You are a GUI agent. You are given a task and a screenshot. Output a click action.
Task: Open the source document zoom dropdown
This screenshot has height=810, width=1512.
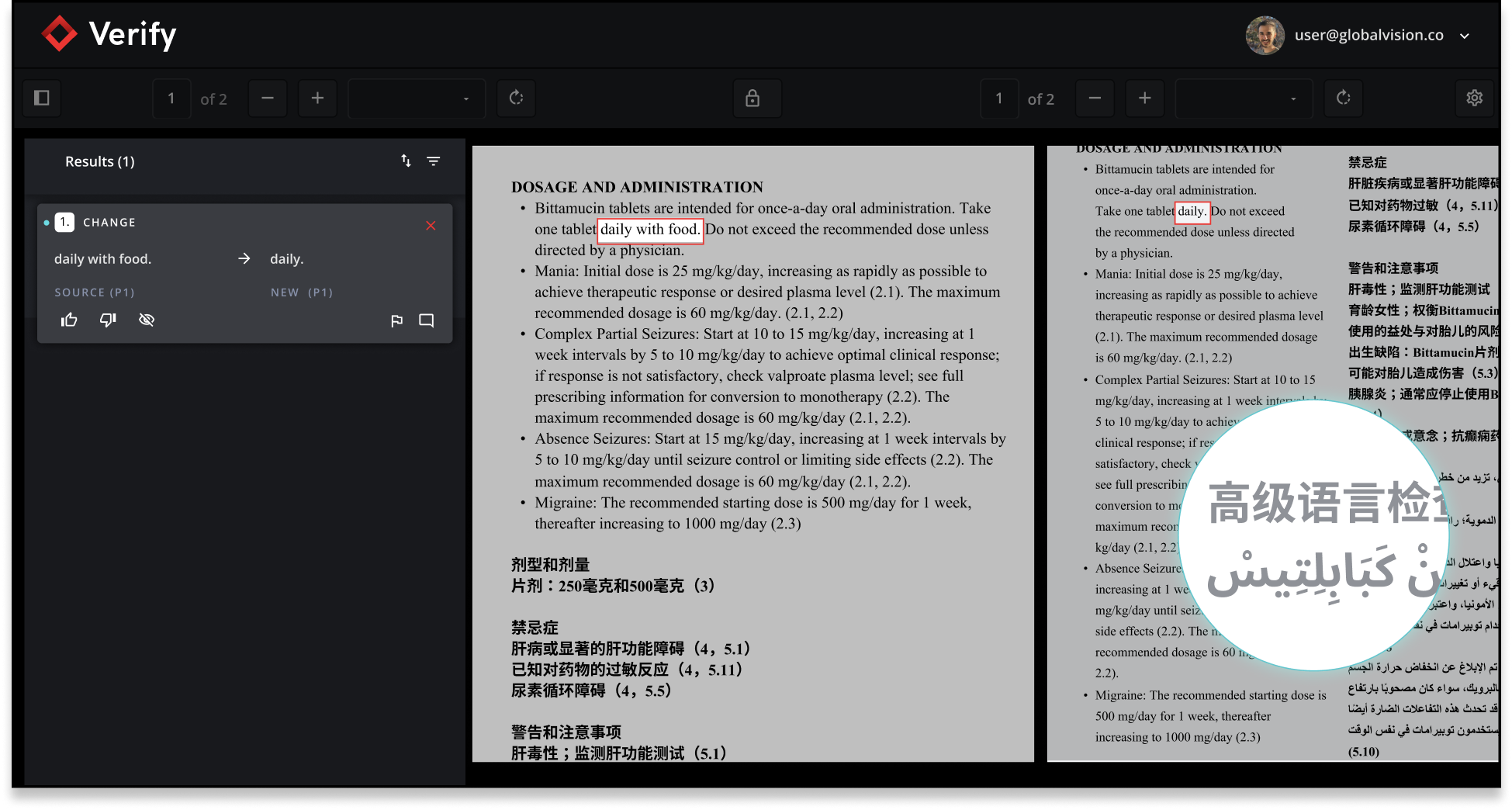(417, 98)
